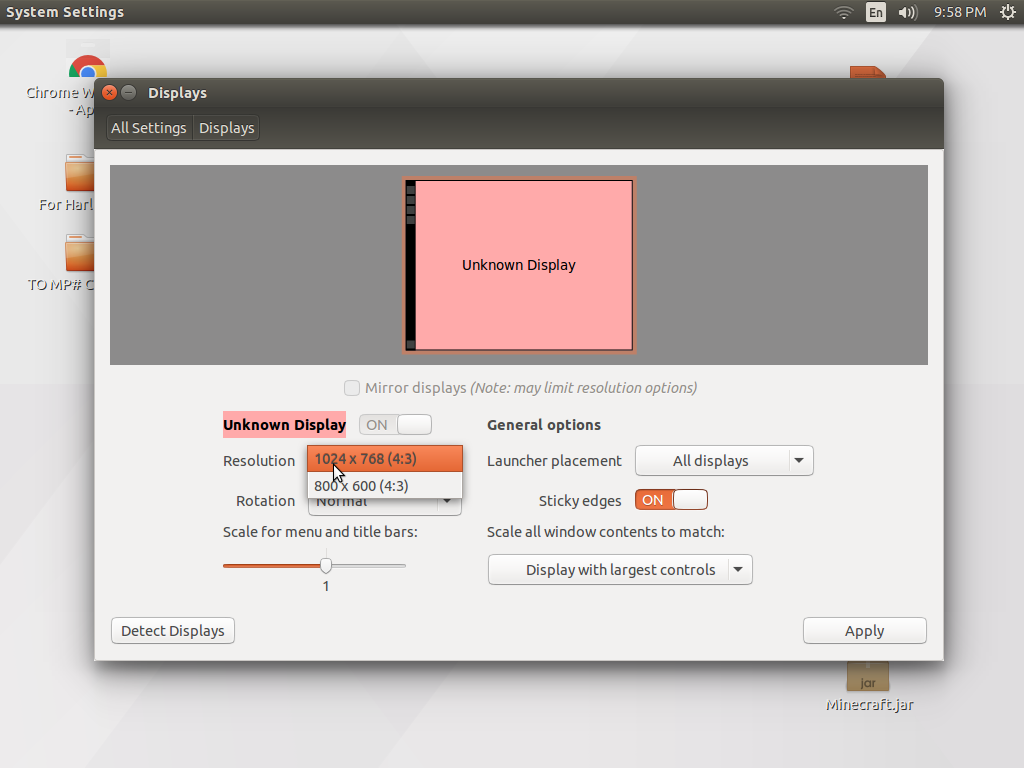Open the clock showing 9:58 PM
This screenshot has height=768, width=1024.
pyautogui.click(x=959, y=12)
